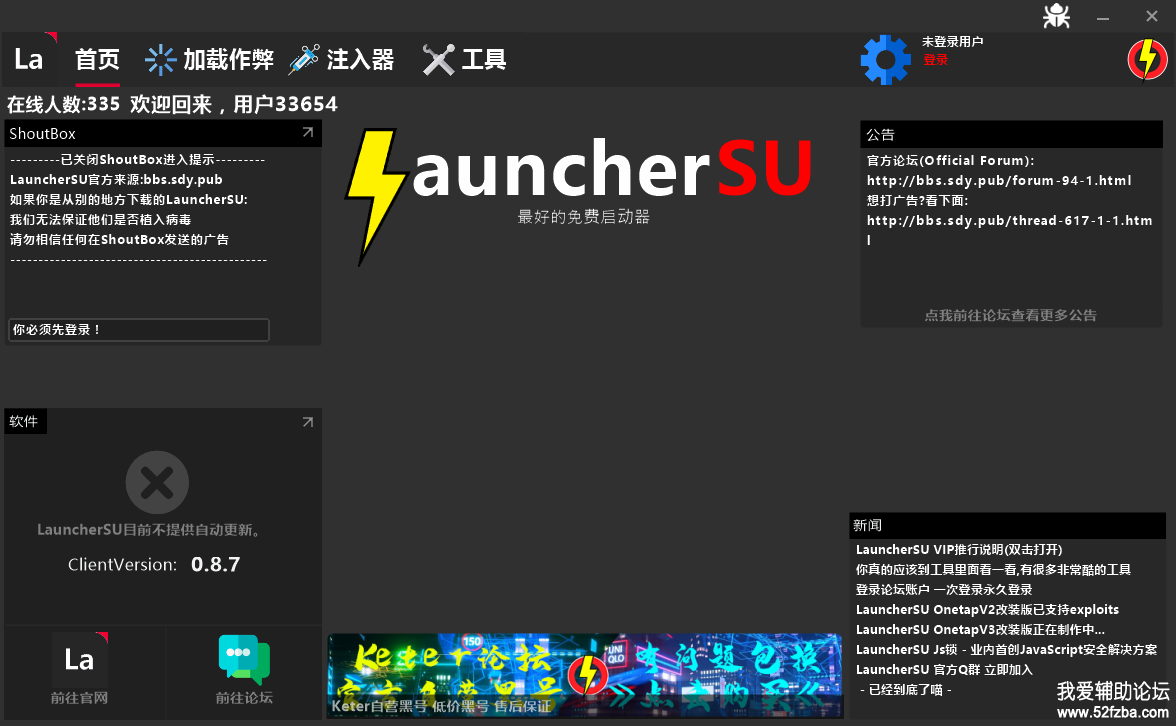Image resolution: width=1176 pixels, height=726 pixels.
Task: Click ShoutBox line LauncherSU官方来源:bbs.sdy.pub
Action: click(116, 180)
